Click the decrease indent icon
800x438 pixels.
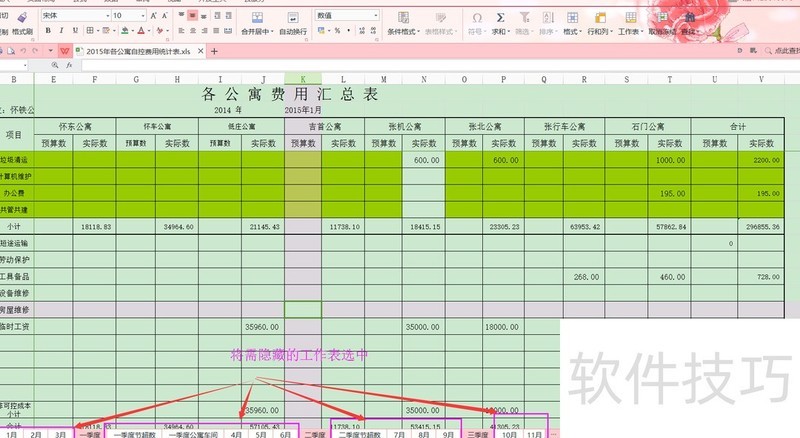tap(217, 16)
